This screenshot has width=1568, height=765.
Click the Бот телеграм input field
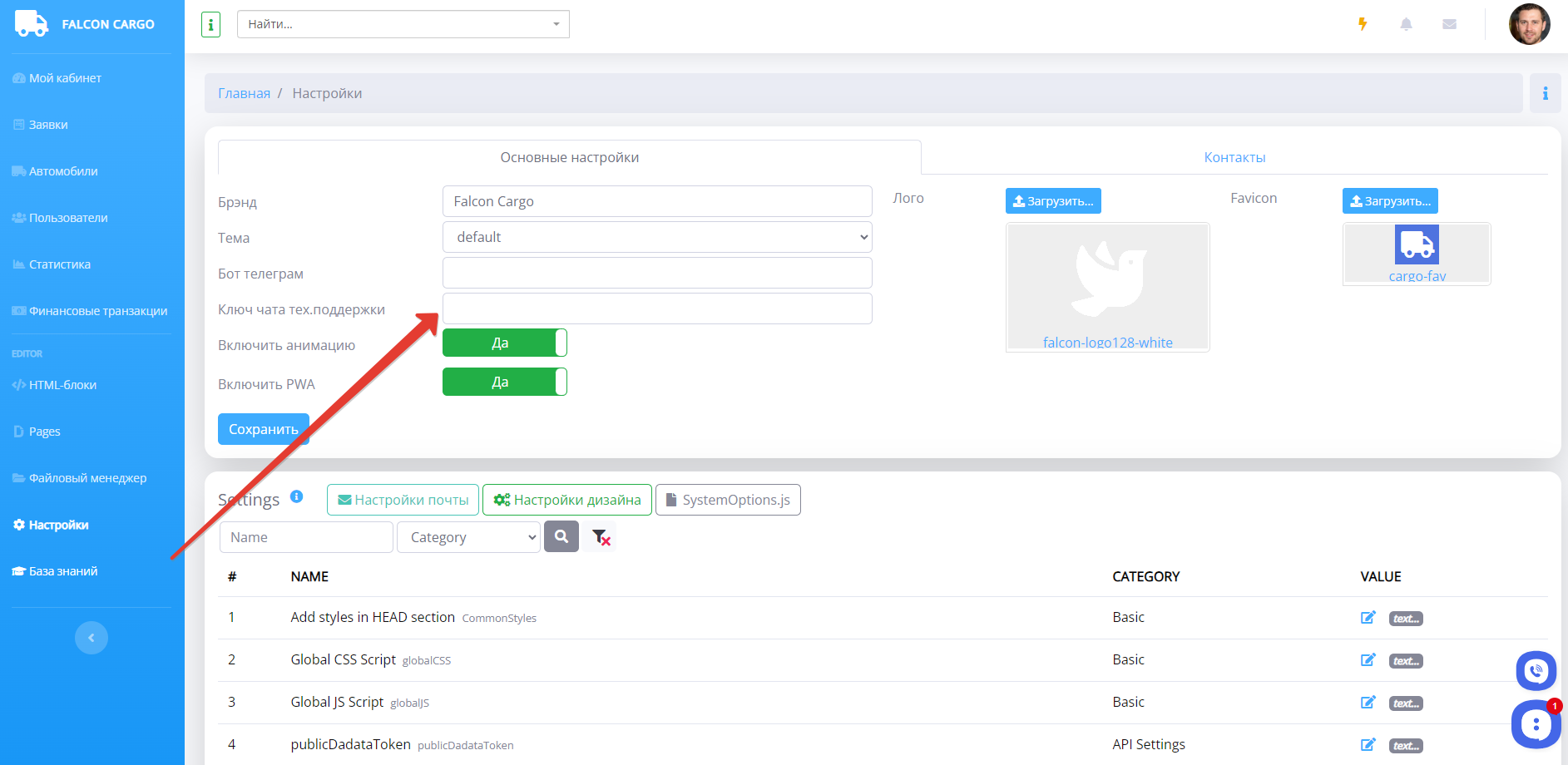(x=657, y=273)
